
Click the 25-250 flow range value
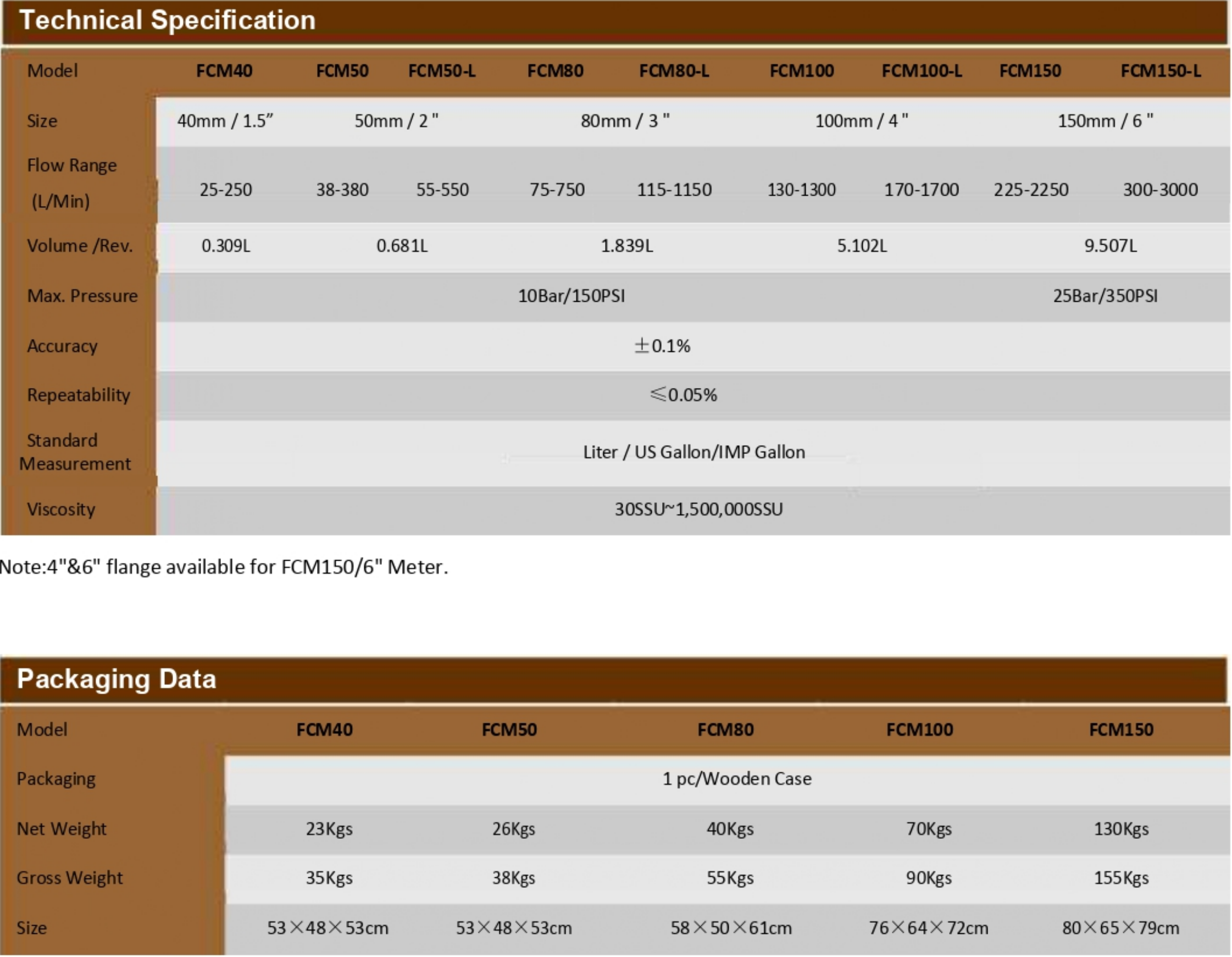[x=226, y=190]
